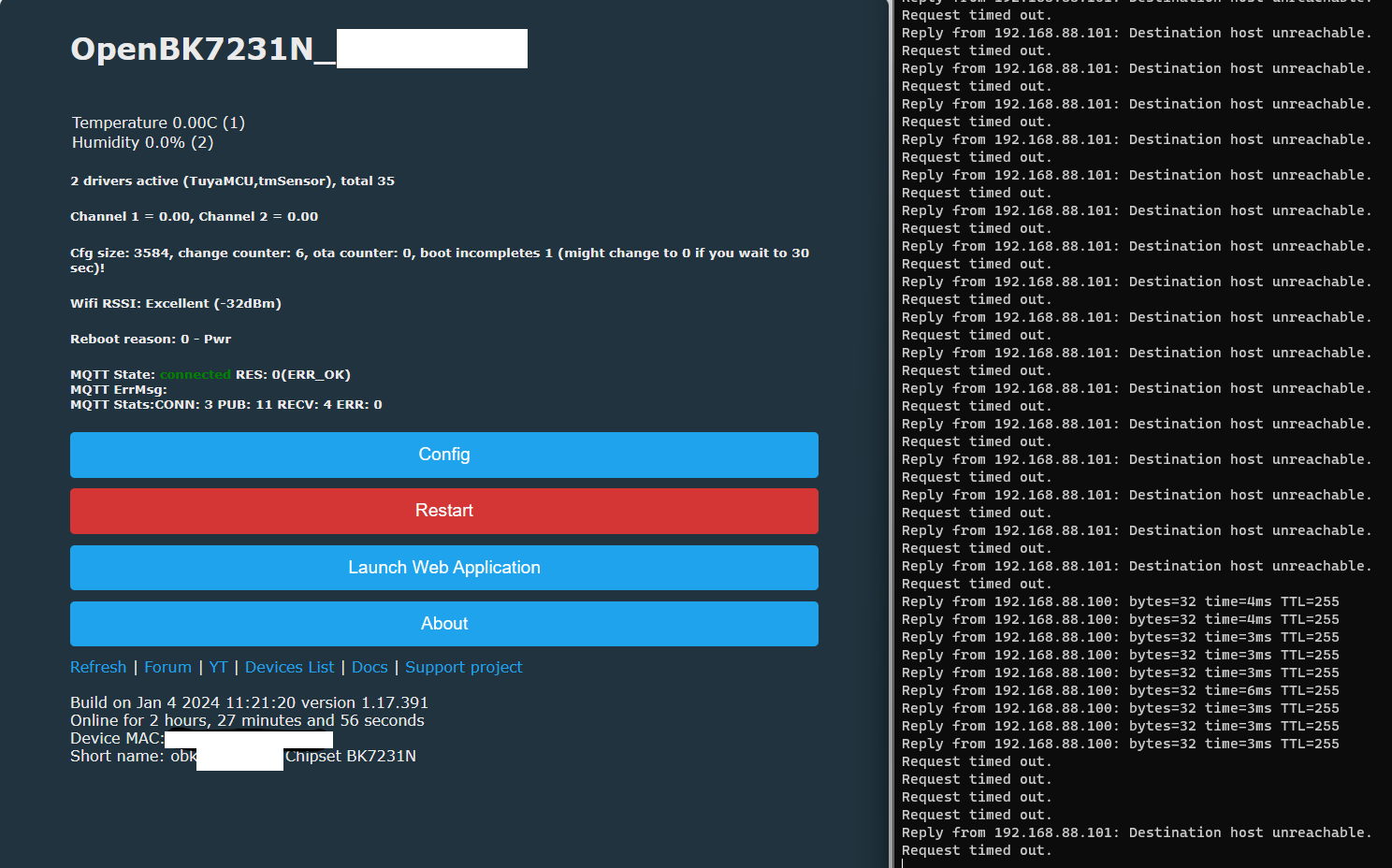Click the last 'Request timed out.' line in terminal
Image resolution: width=1392 pixels, height=868 pixels.
977,850
